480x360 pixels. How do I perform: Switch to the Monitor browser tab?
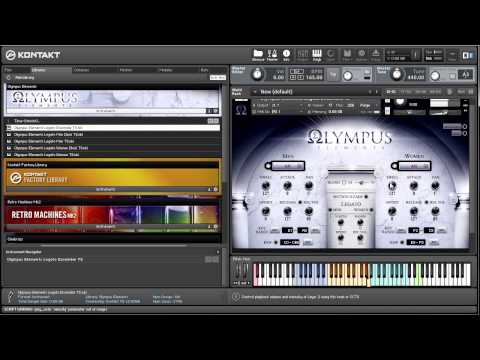click(x=126, y=70)
